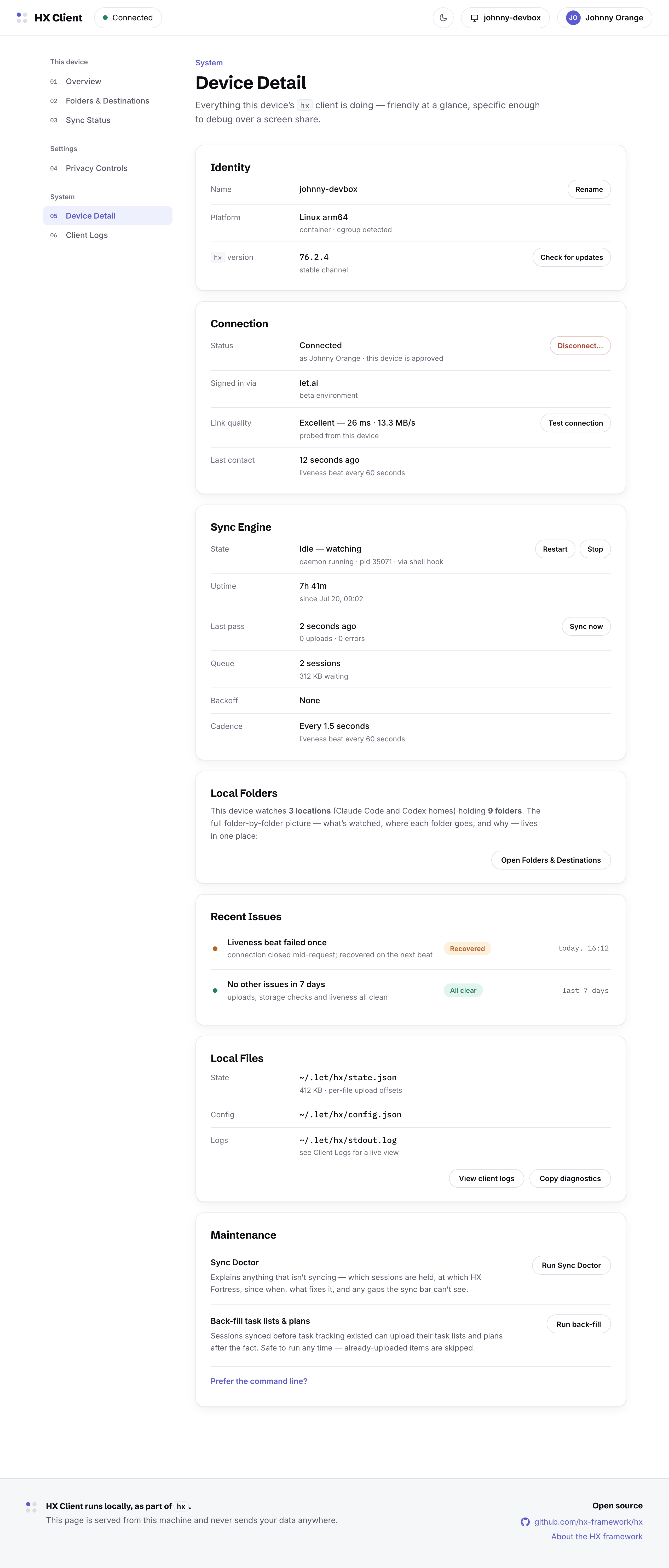Click the Excellent — 26 ms link quality value
Viewport: 669px width, 1568px height.
coord(357,422)
